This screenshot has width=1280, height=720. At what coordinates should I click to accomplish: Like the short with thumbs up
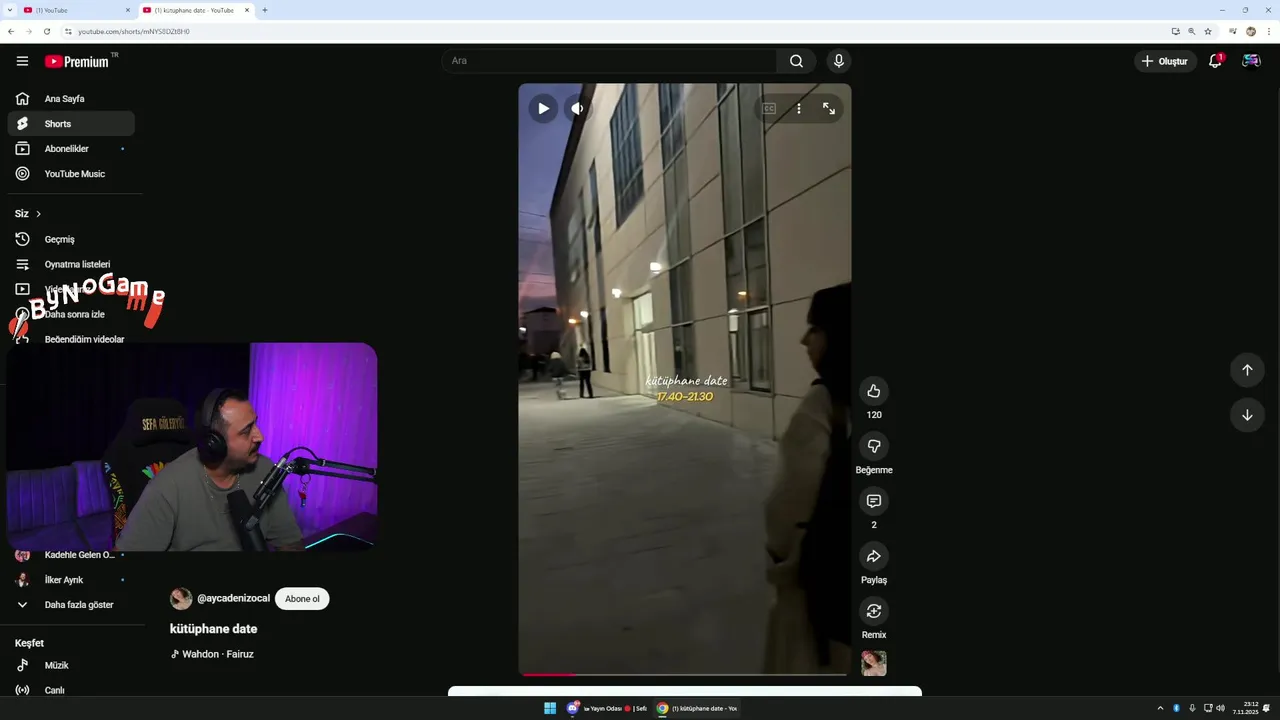click(874, 391)
